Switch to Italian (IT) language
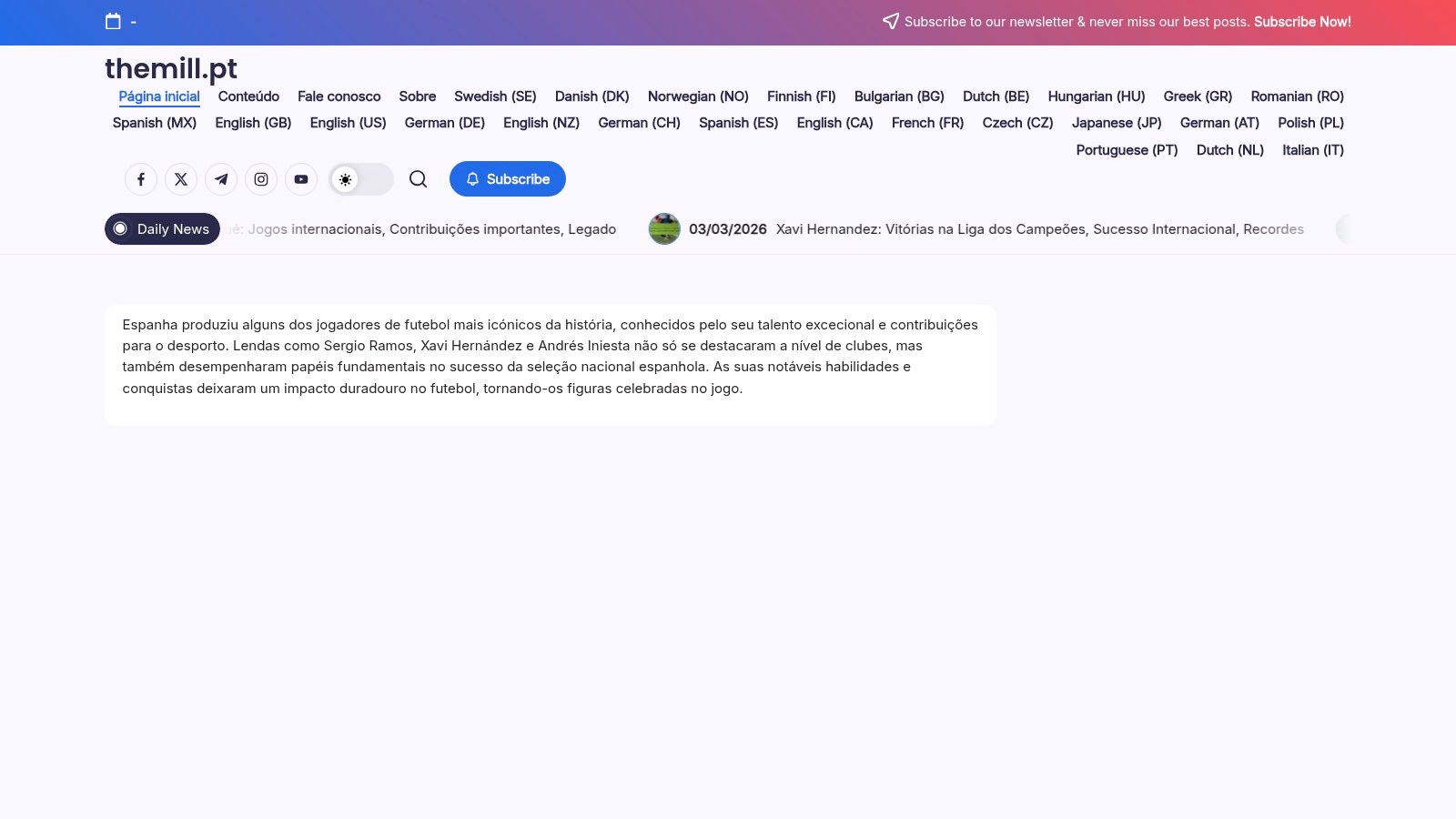The height and width of the screenshot is (819, 1456). point(1313,150)
